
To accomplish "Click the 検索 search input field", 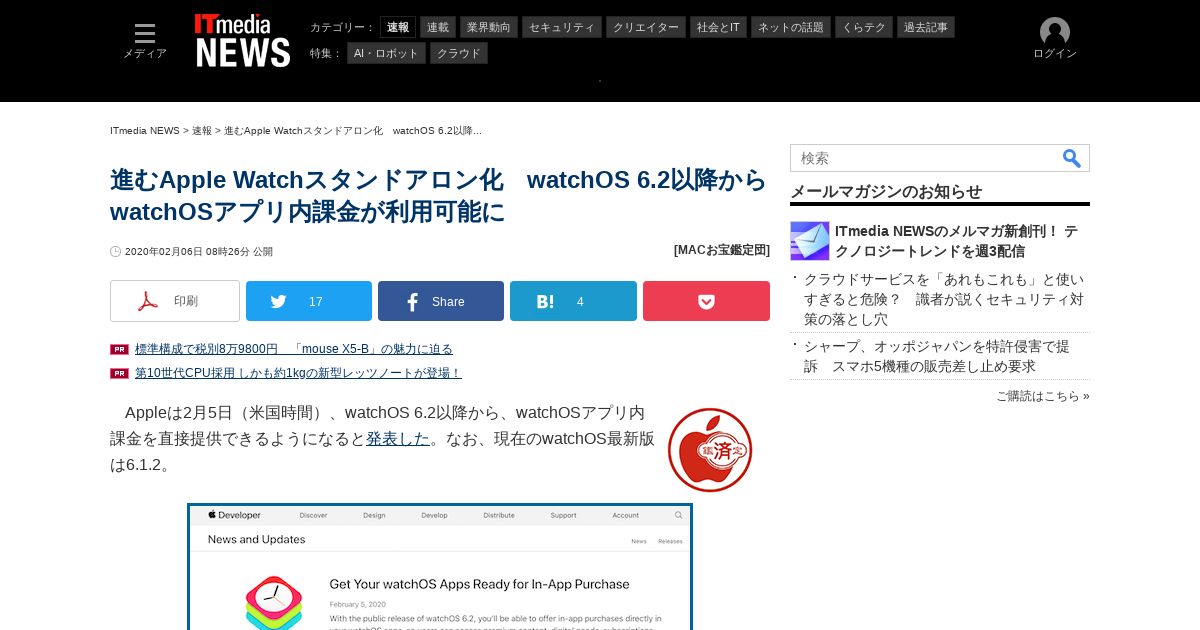I will (x=925, y=158).
